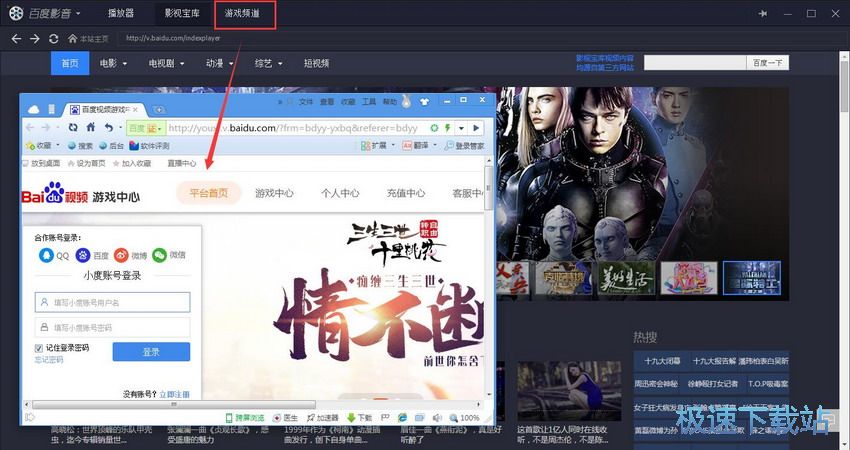
Task: Switch to the 影视宝库 tab
Action: 182,13
